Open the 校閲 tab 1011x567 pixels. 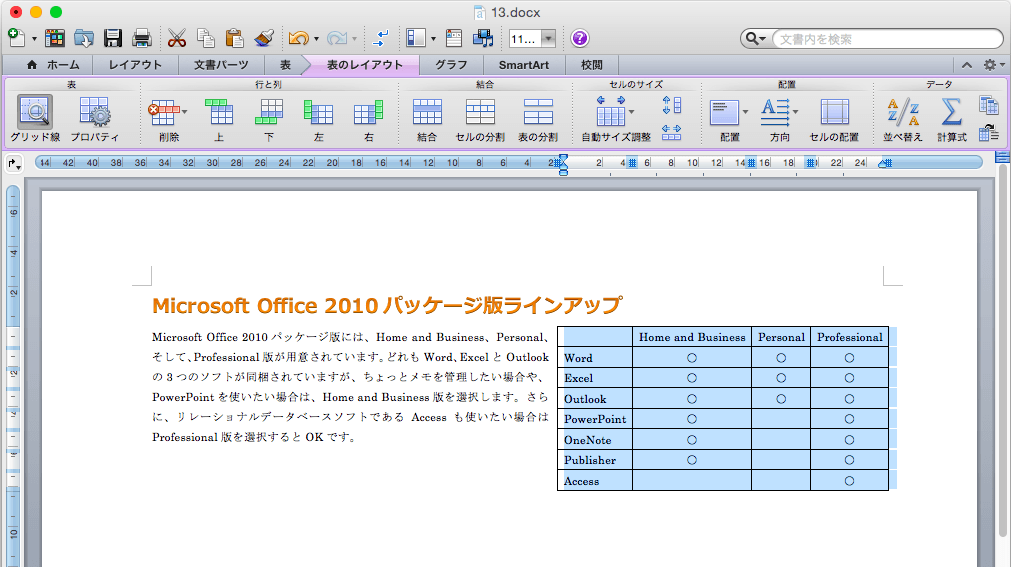tap(591, 65)
